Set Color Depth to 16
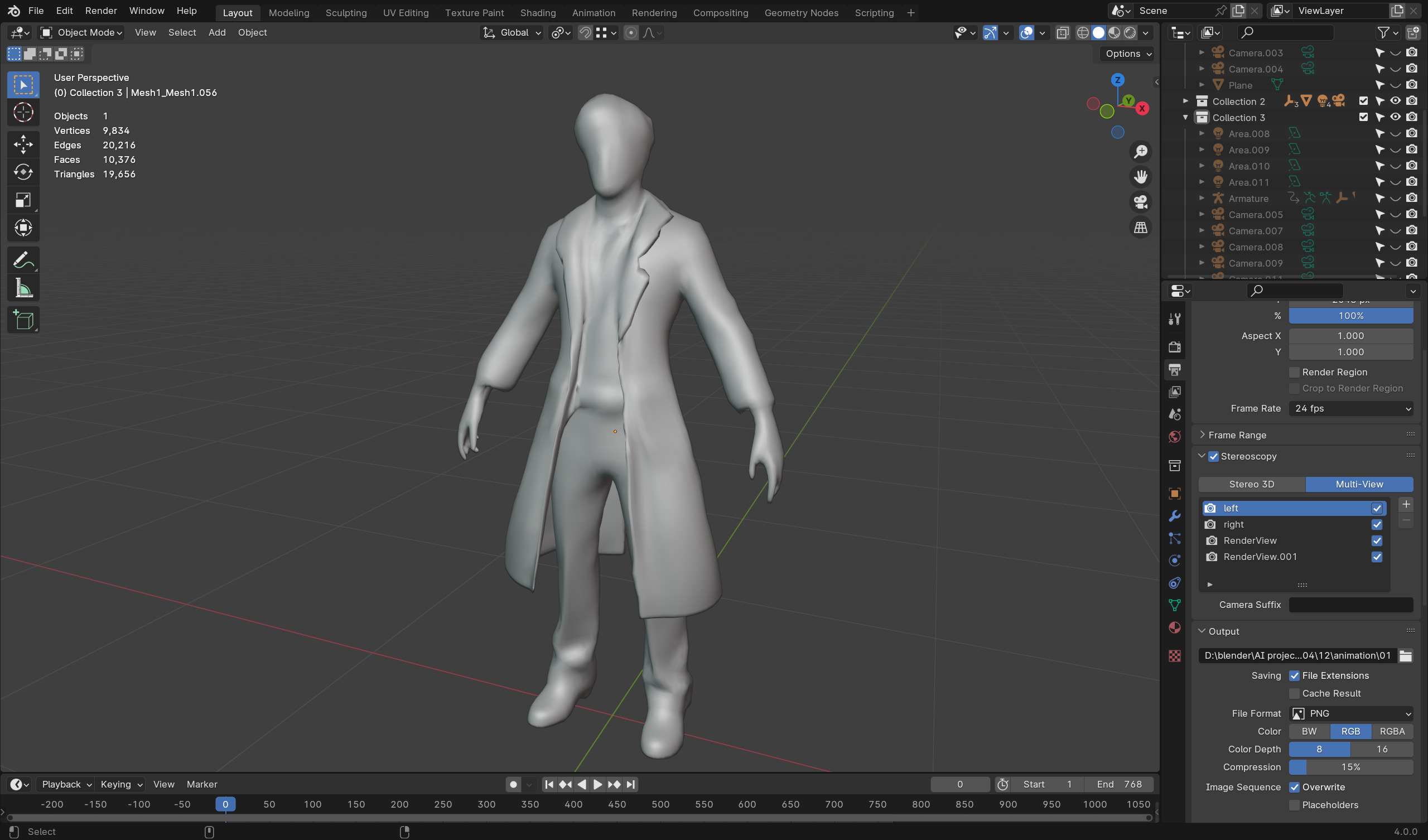Screen dimensions: 1428x840 coord(1382,749)
